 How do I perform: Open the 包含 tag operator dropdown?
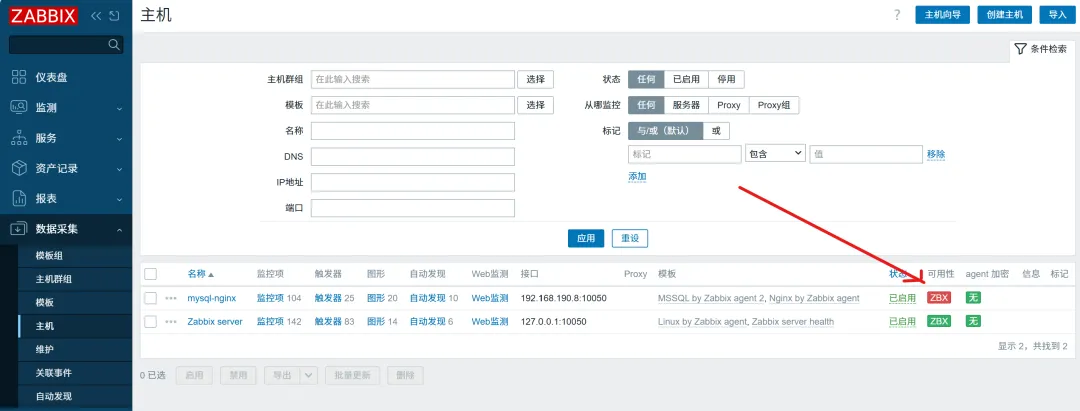[x=776, y=154]
